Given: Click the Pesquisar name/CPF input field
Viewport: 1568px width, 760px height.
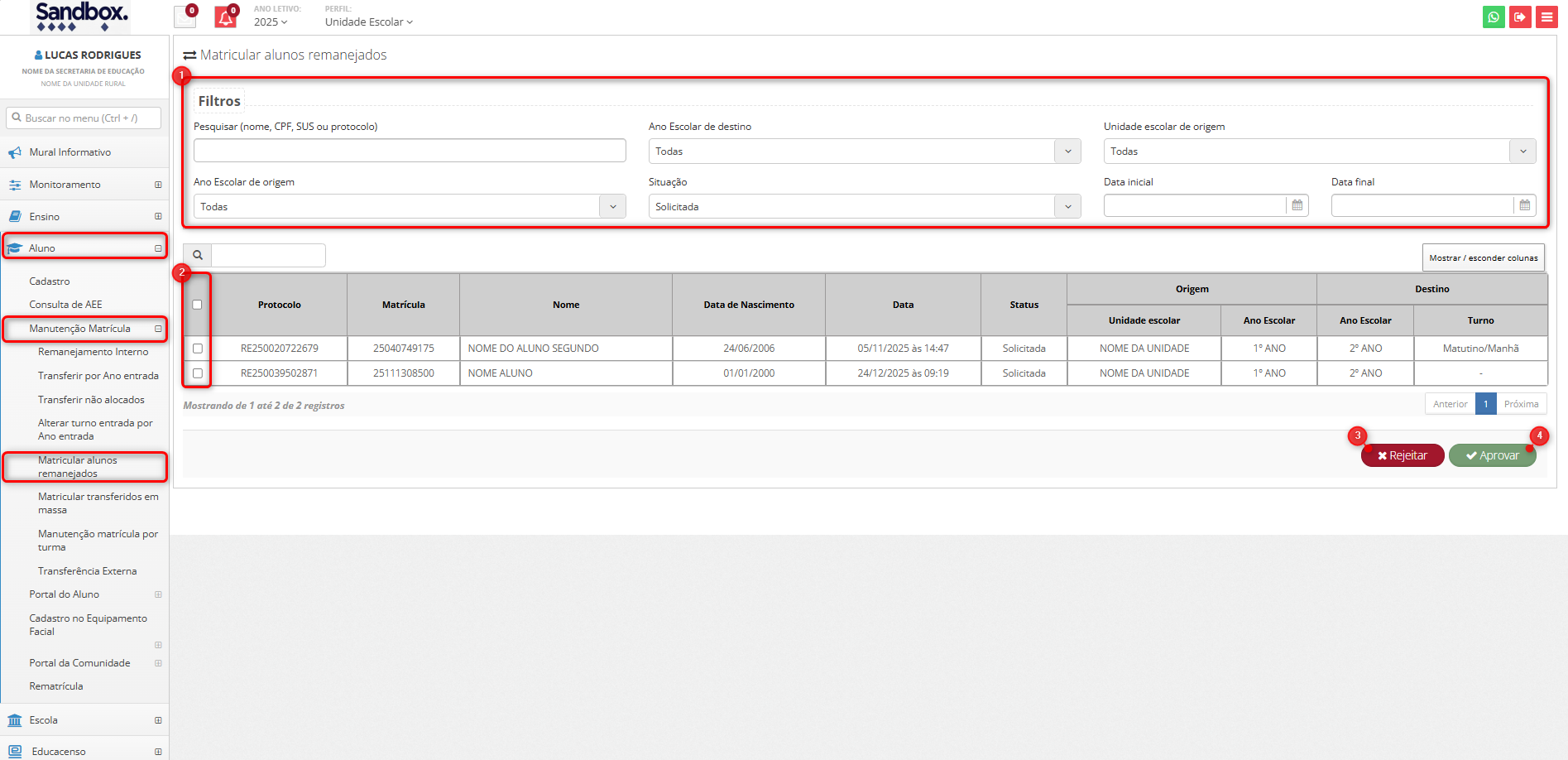Looking at the screenshot, I should pos(410,151).
